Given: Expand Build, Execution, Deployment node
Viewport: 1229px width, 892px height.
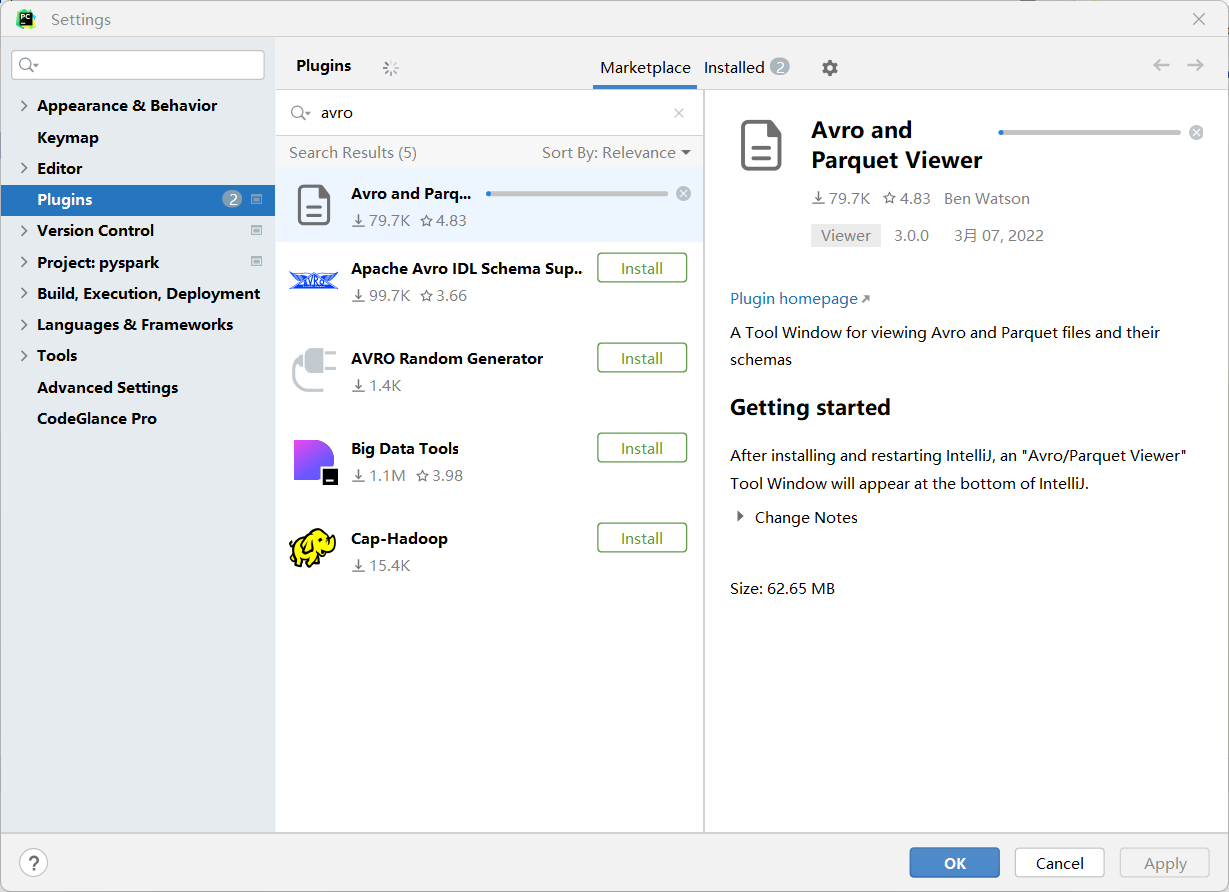Looking at the screenshot, I should (x=24, y=293).
